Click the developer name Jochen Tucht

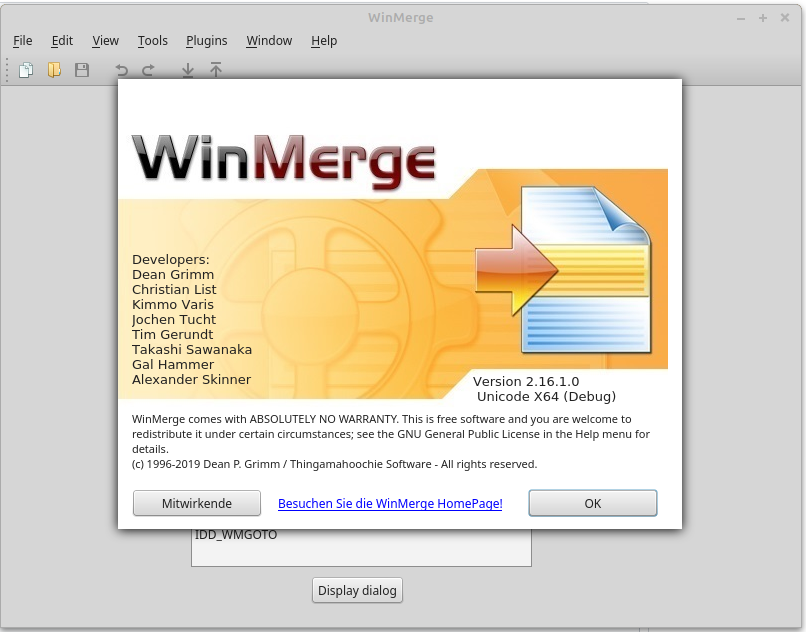tap(174, 320)
